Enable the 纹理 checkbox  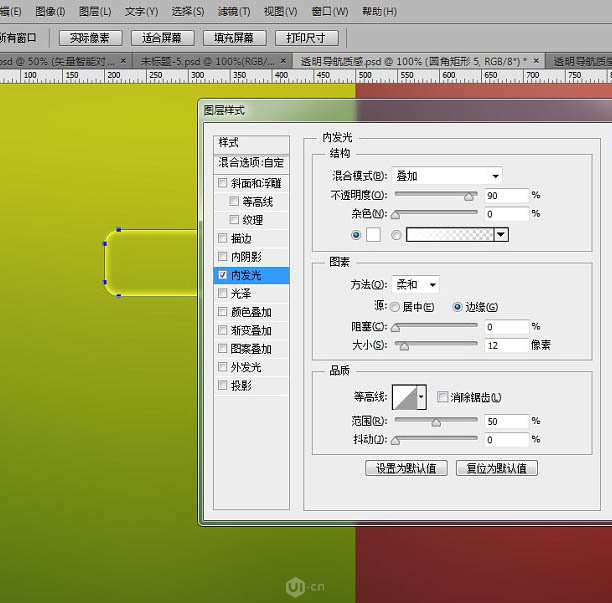234,219
